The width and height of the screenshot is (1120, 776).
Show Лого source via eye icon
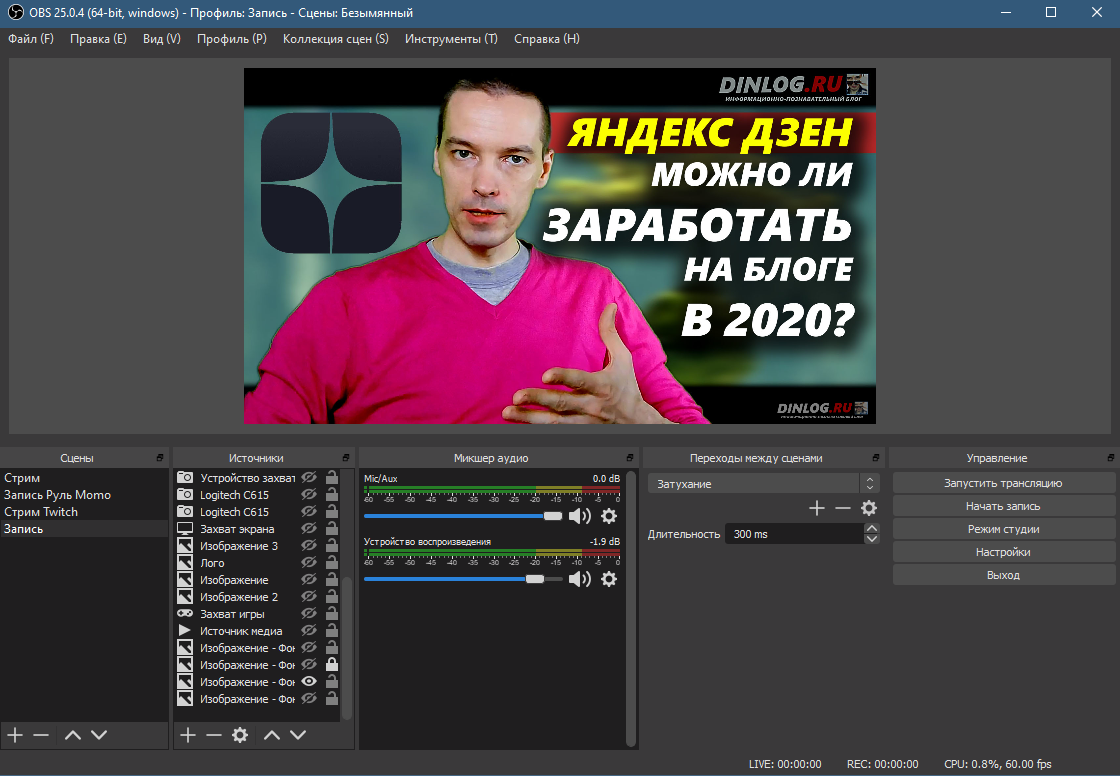(x=309, y=563)
